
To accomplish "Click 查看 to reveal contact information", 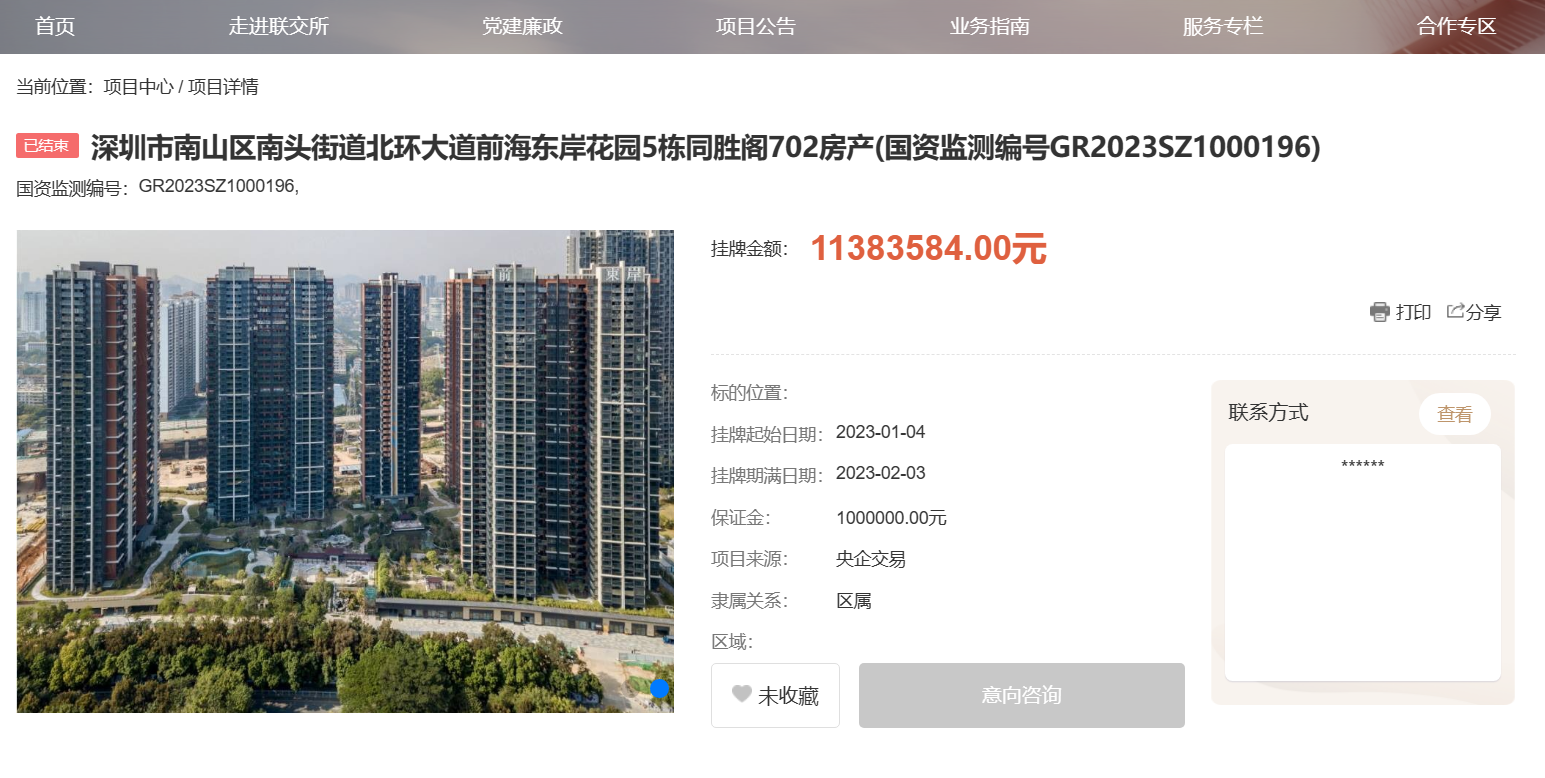I will pos(1455,414).
